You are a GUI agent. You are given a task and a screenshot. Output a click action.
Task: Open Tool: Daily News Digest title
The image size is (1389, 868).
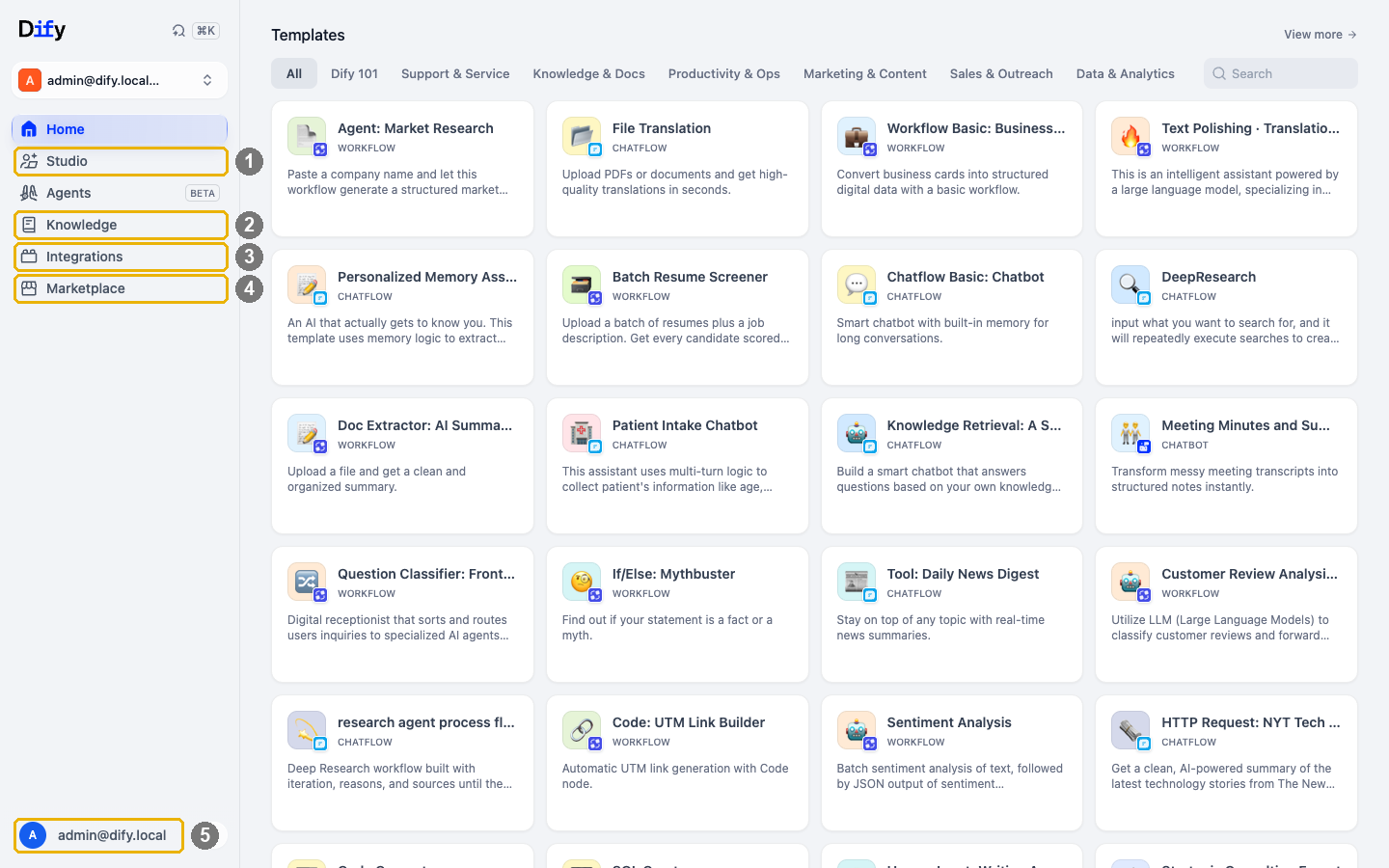[963, 574]
